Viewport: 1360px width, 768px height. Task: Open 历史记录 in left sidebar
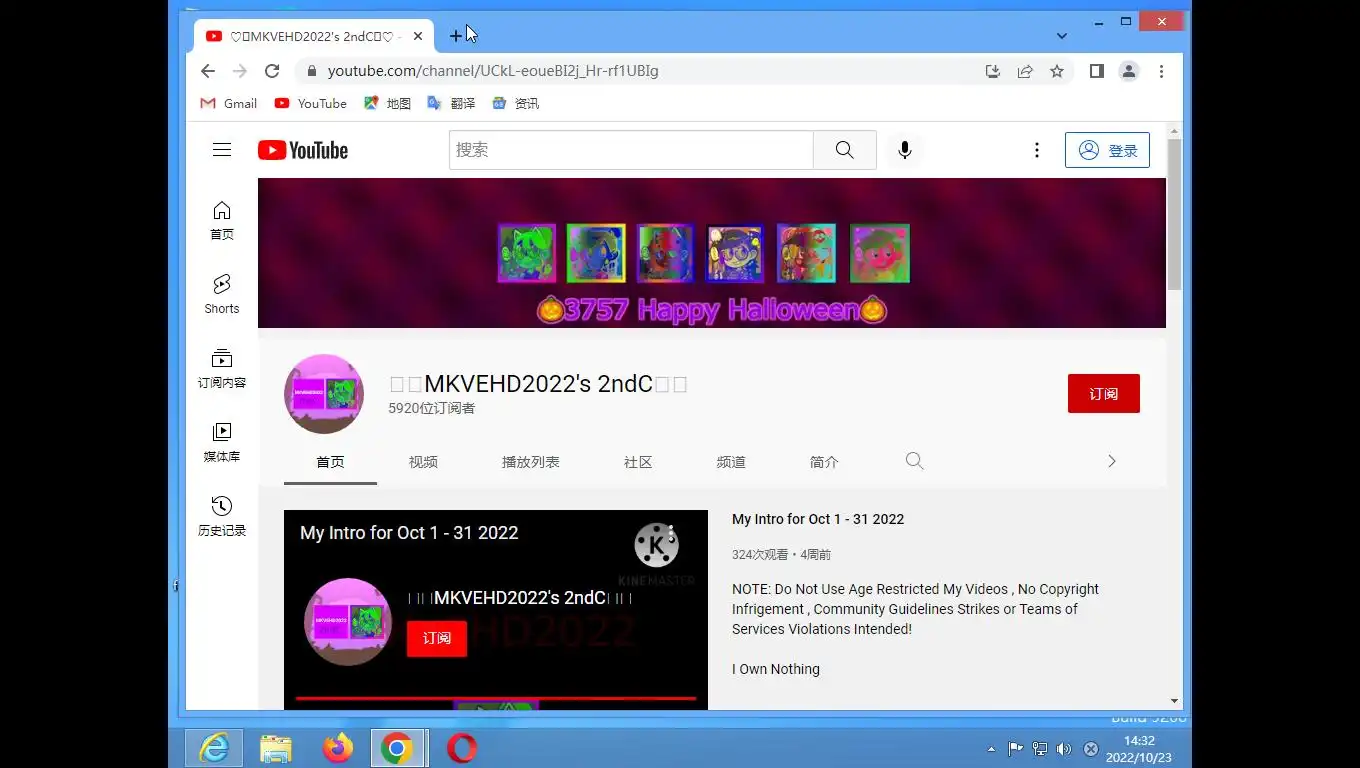pos(222,516)
